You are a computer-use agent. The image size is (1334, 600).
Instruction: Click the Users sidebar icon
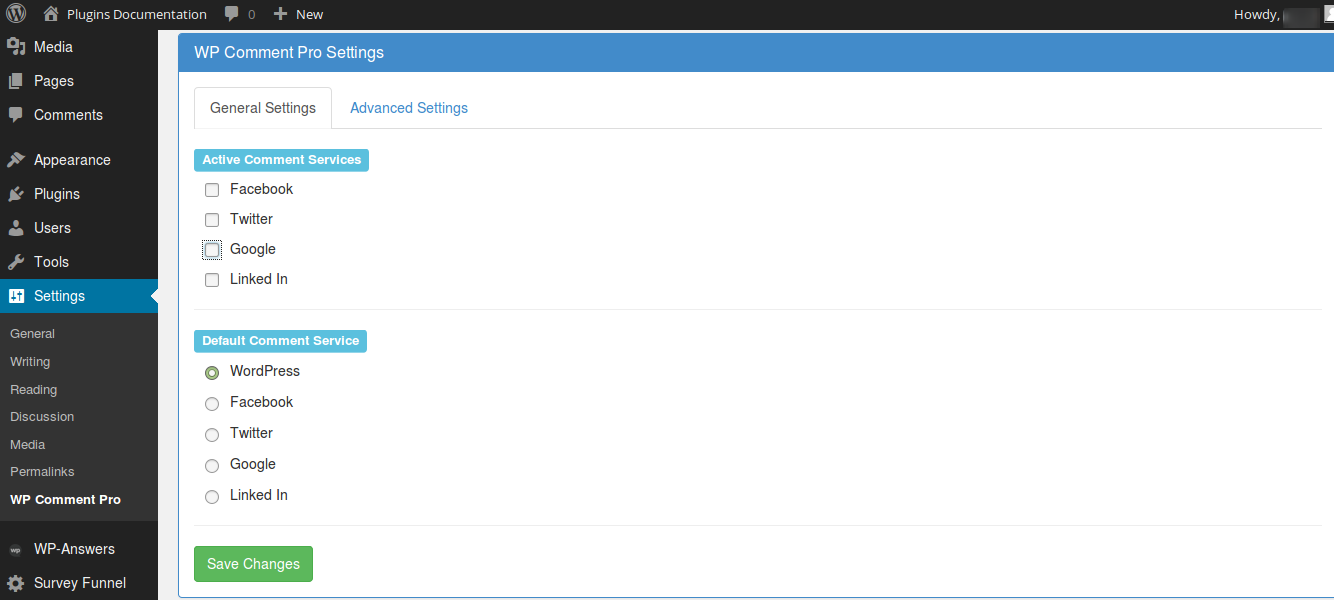click(16, 227)
